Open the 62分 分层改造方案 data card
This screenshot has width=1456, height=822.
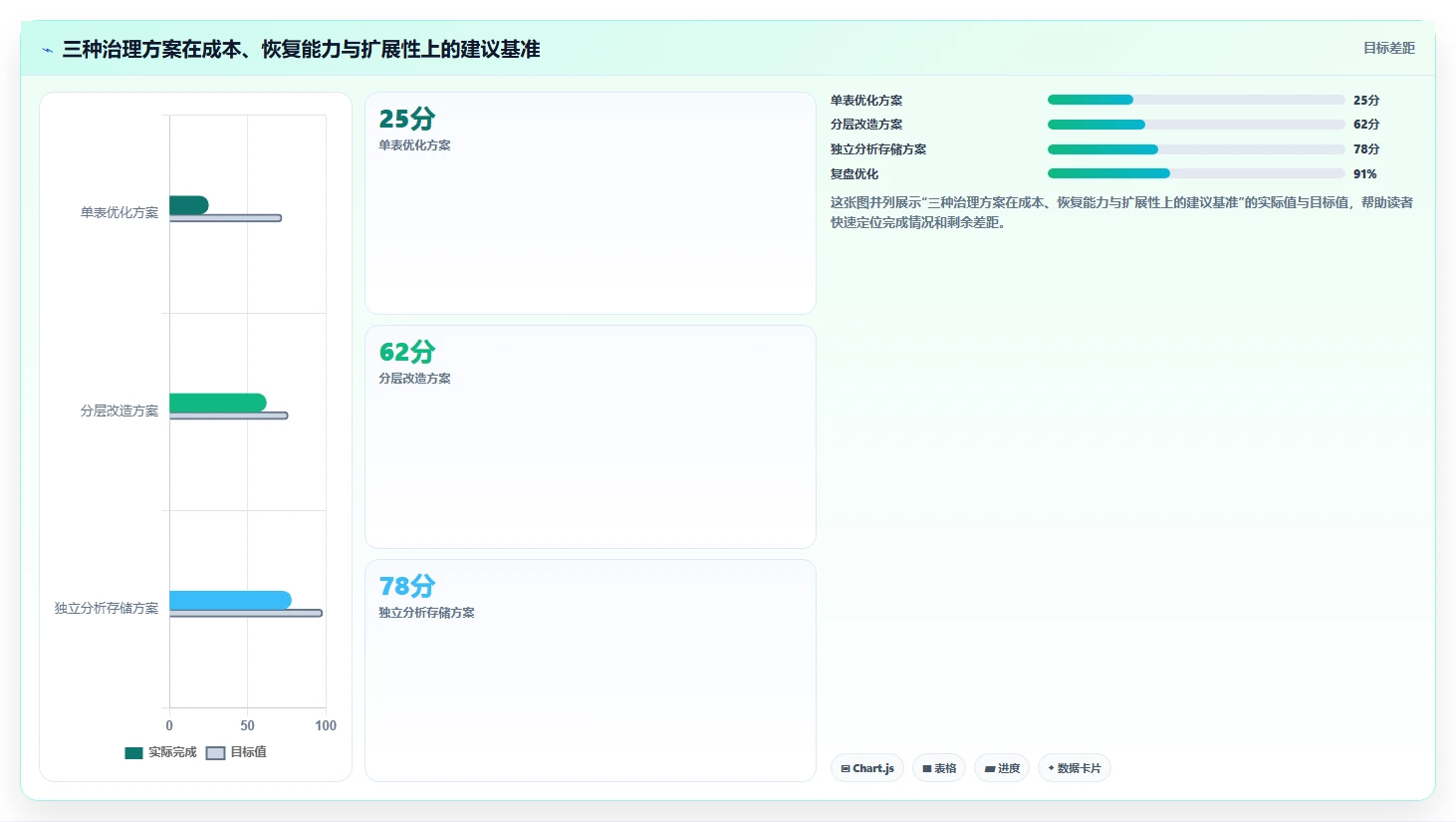pyautogui.click(x=591, y=436)
